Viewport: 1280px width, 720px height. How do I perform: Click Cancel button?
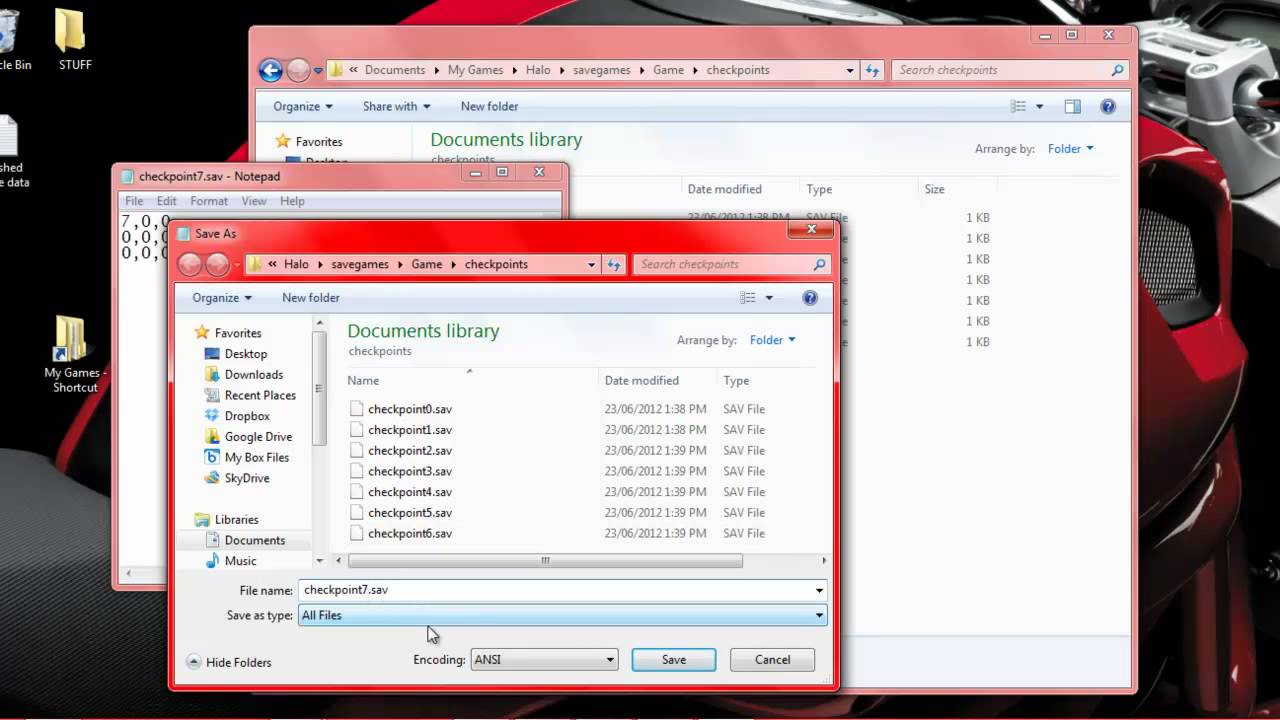point(772,660)
